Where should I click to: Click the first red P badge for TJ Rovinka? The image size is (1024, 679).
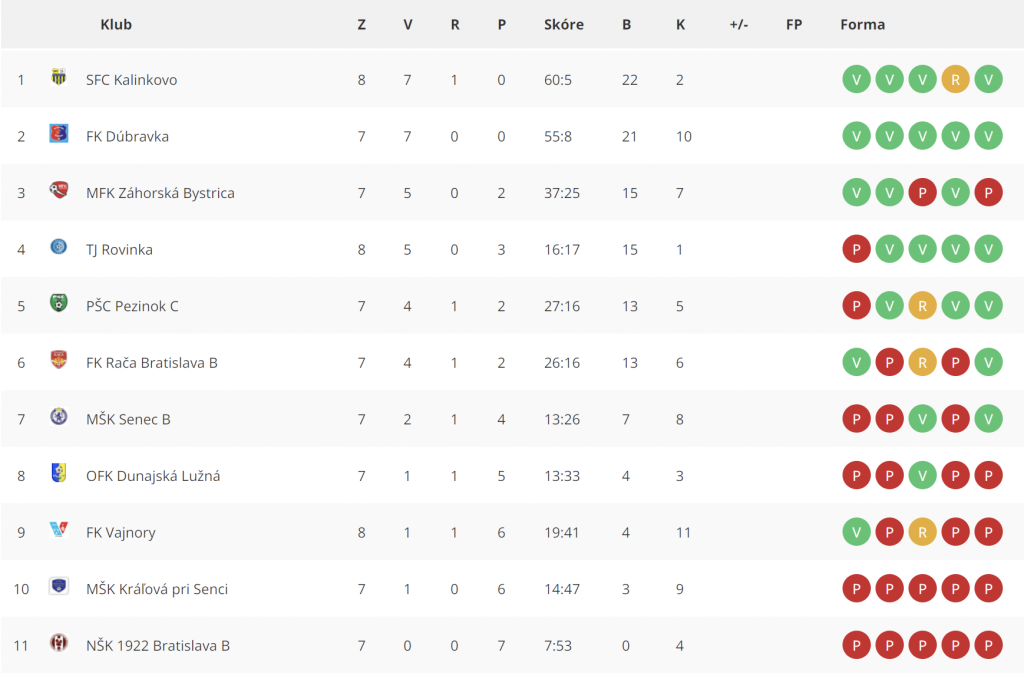coord(856,249)
